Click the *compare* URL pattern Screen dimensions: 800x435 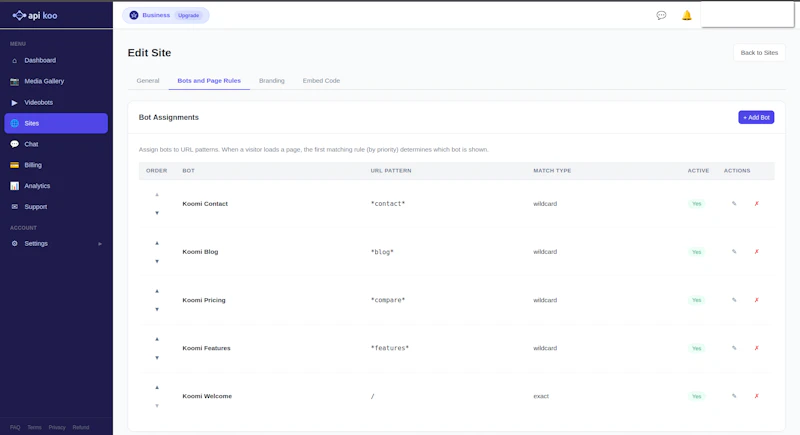[388, 300]
